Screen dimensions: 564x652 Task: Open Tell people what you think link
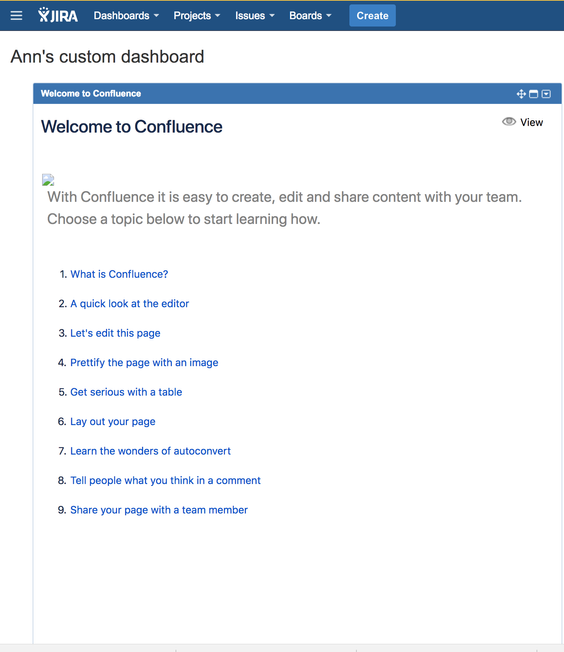coord(165,481)
